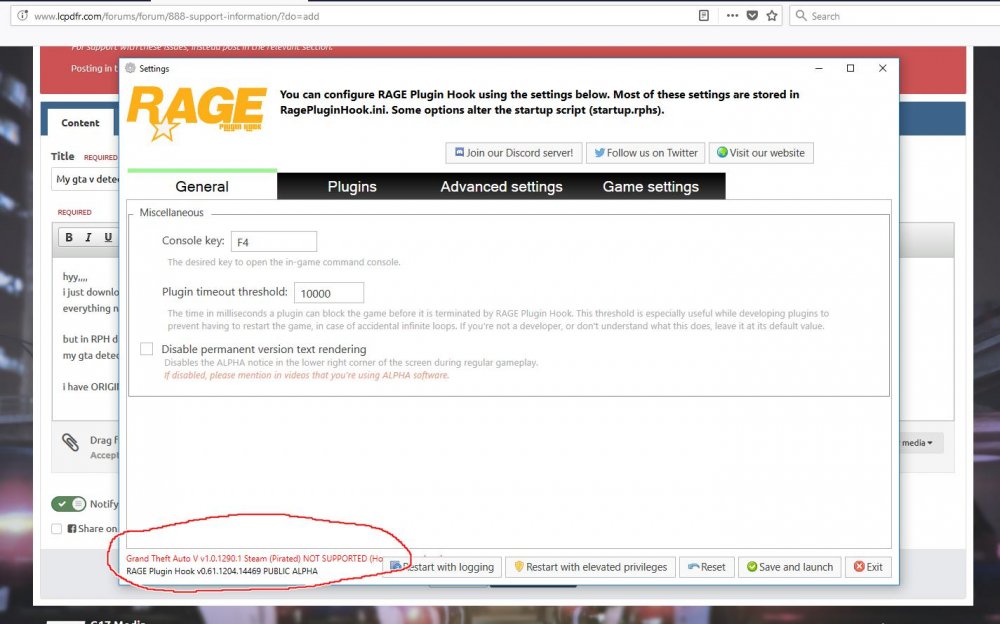Enable Disable permanent version text rendering

click(147, 349)
